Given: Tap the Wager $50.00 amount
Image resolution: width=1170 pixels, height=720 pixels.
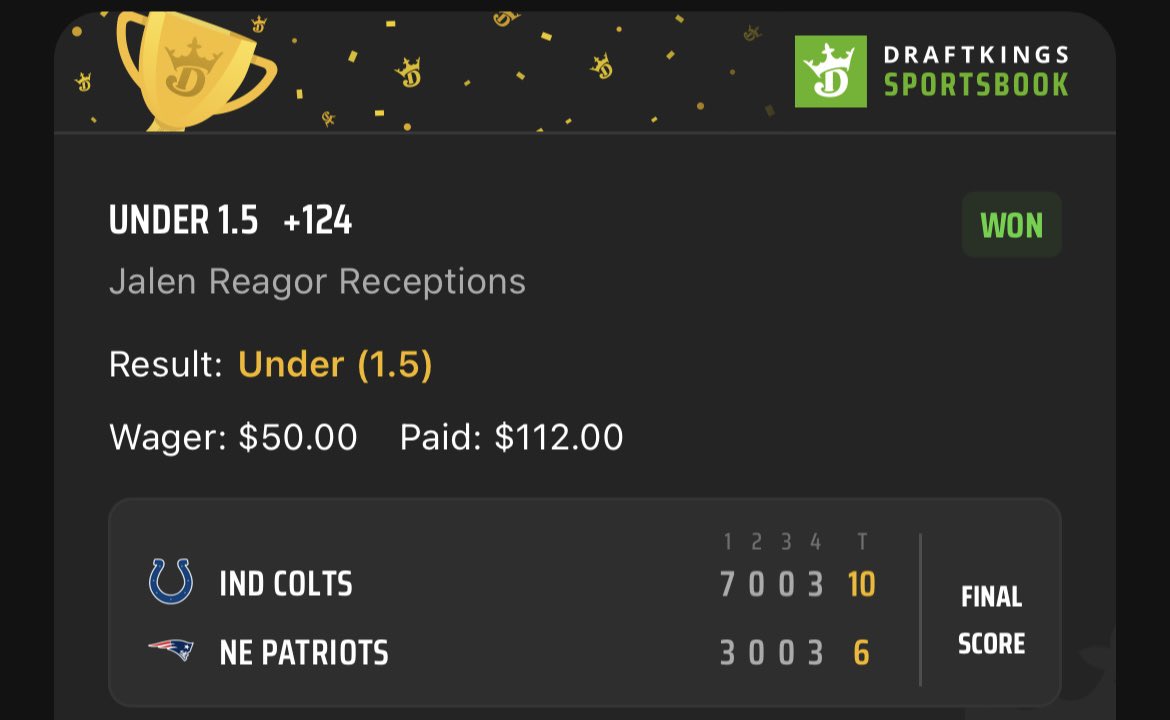Looking at the screenshot, I should (x=297, y=437).
